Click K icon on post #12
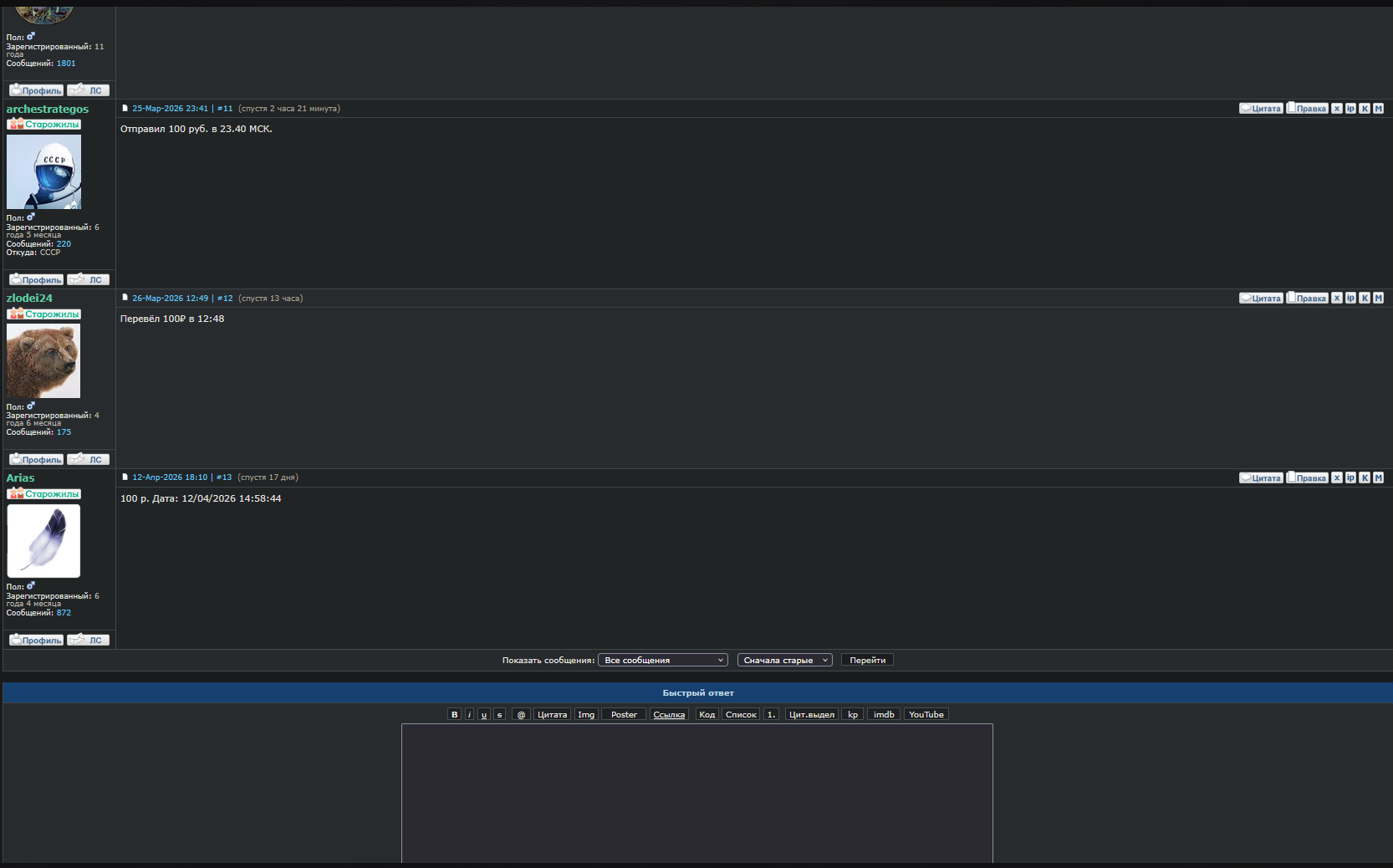The width and height of the screenshot is (1393, 868). click(x=1365, y=299)
